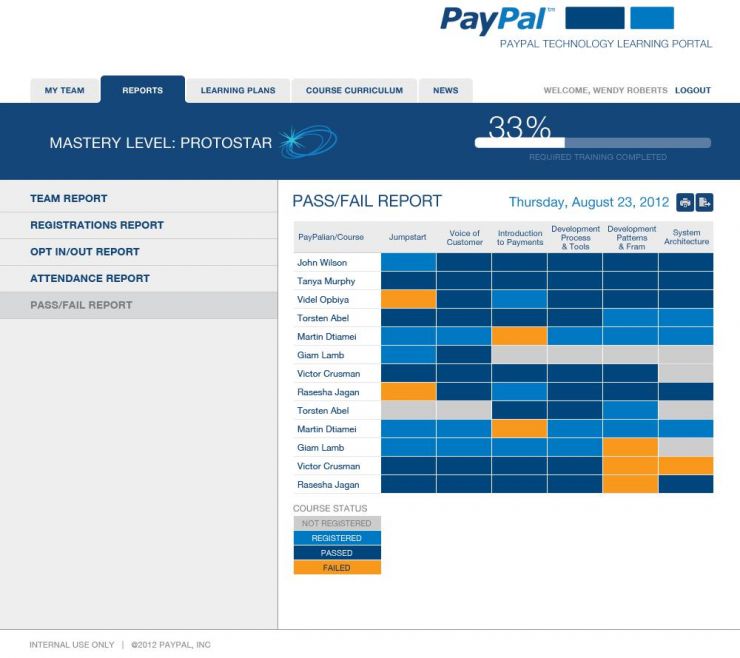Click Development Process & Tools header
Viewport: 740px width, 658px height.
[x=575, y=237]
